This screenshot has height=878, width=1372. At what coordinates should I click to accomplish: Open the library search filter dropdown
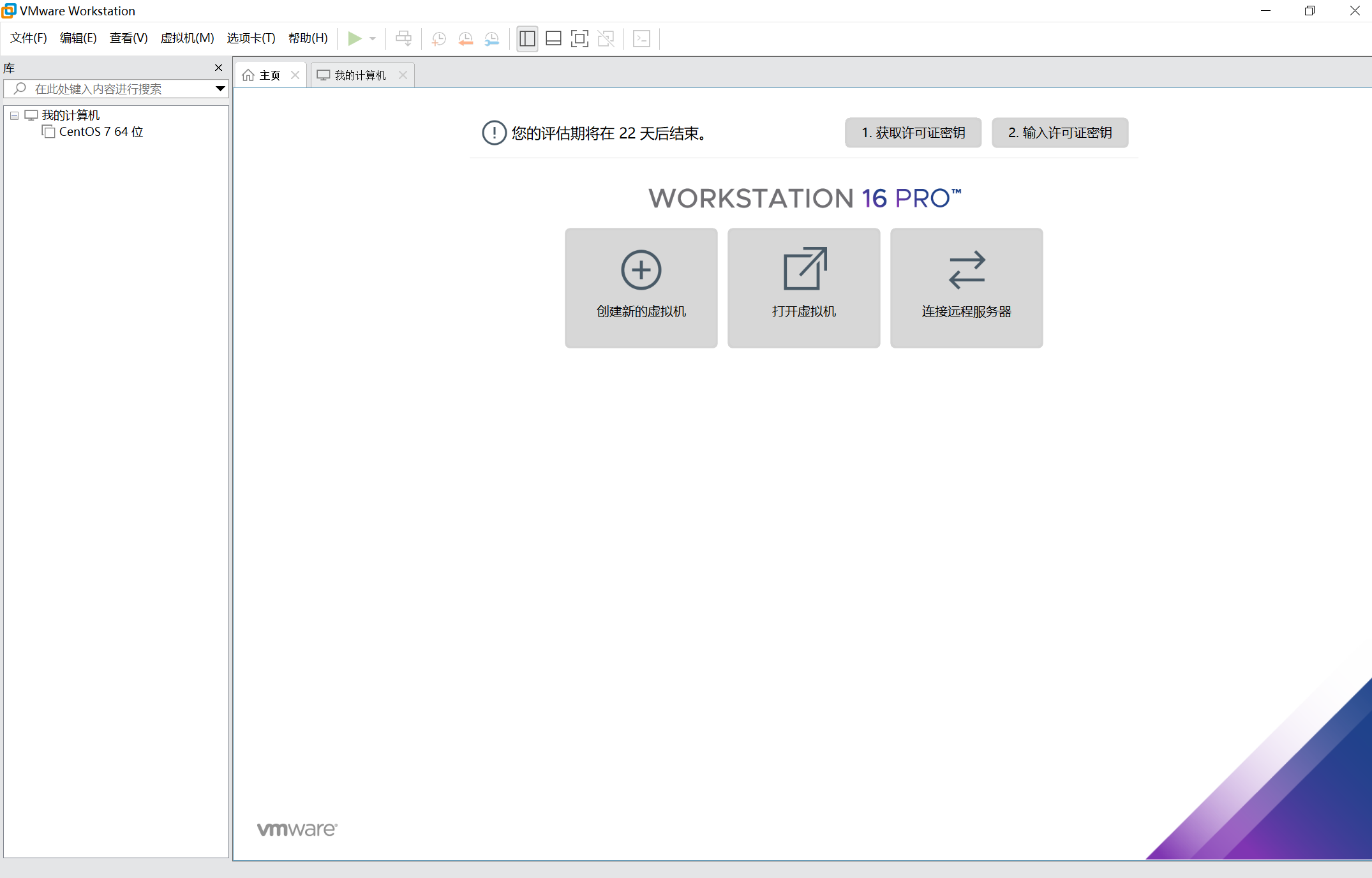[x=220, y=89]
